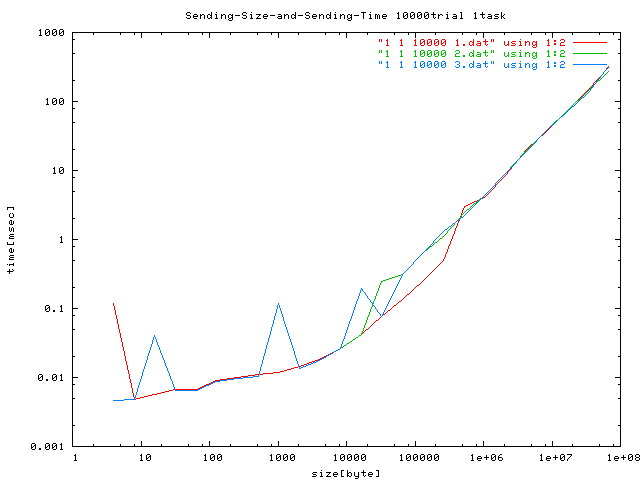Viewport: 640px width, 480px height.
Task: Click the x-axis tick label 100000
Action: point(414,458)
